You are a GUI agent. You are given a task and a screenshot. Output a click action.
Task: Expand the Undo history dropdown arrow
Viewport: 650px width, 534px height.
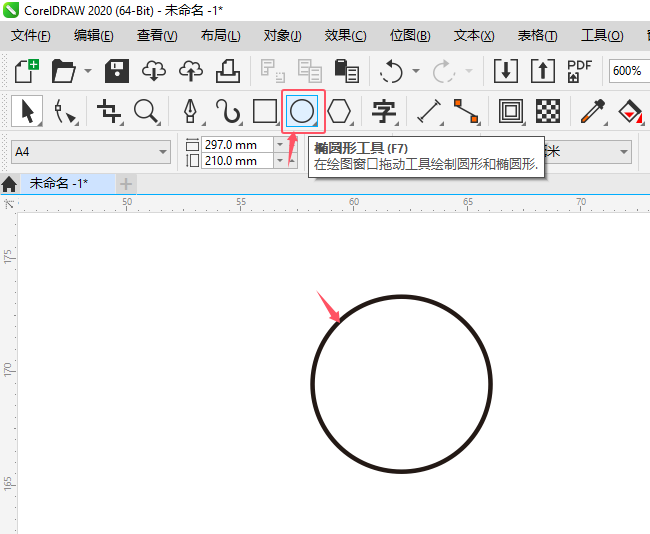tap(416, 71)
